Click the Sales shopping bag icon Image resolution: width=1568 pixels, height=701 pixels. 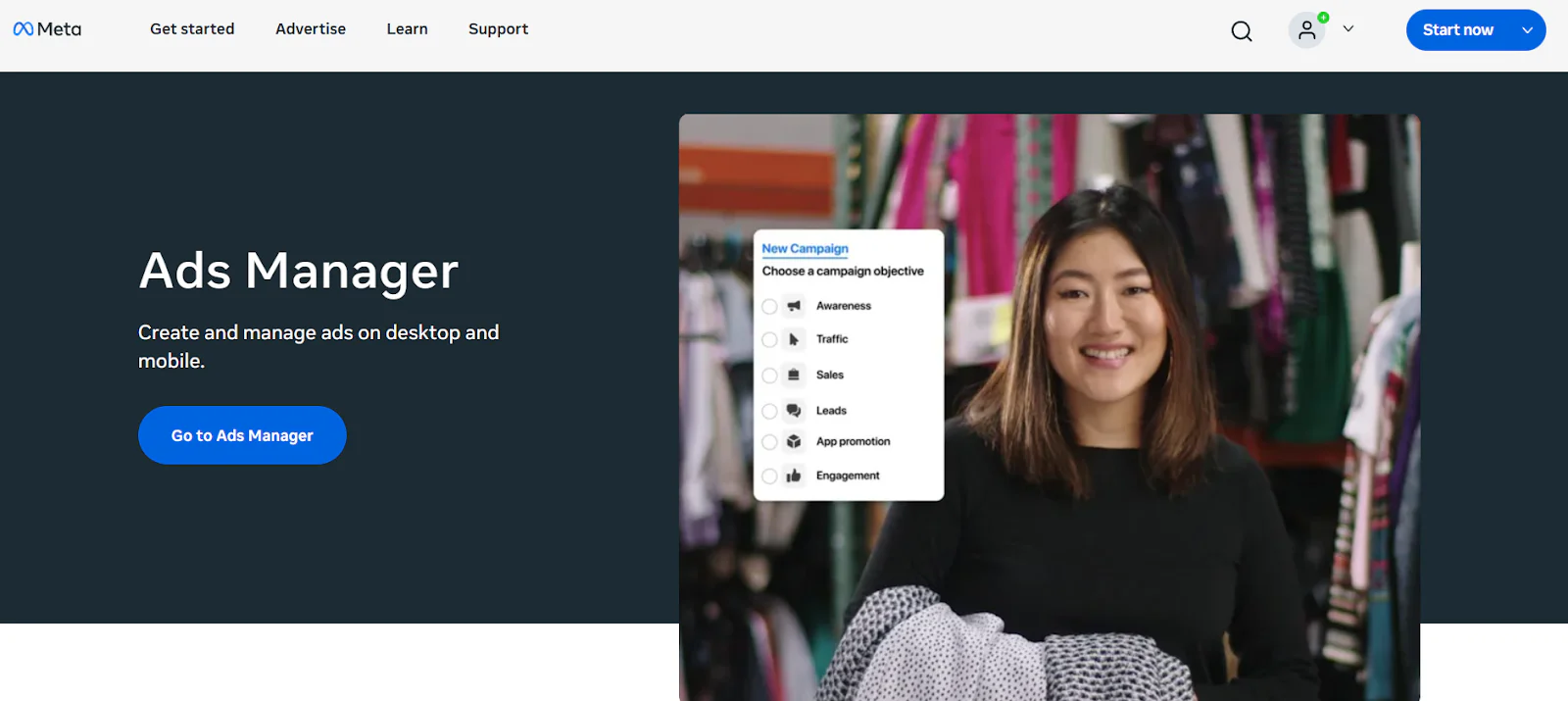[794, 375]
